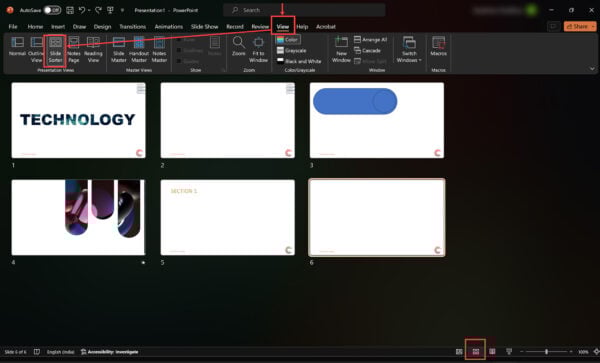Open Outline View from ribbon
Image resolution: width=600 pixels, height=363 pixels.
[x=36, y=49]
